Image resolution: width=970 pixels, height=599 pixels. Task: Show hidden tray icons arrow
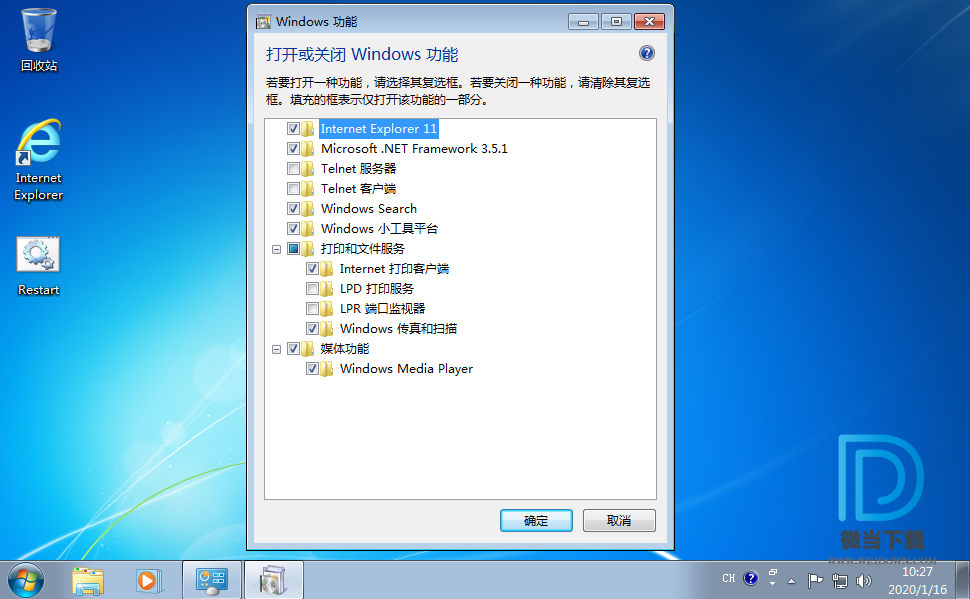point(791,581)
